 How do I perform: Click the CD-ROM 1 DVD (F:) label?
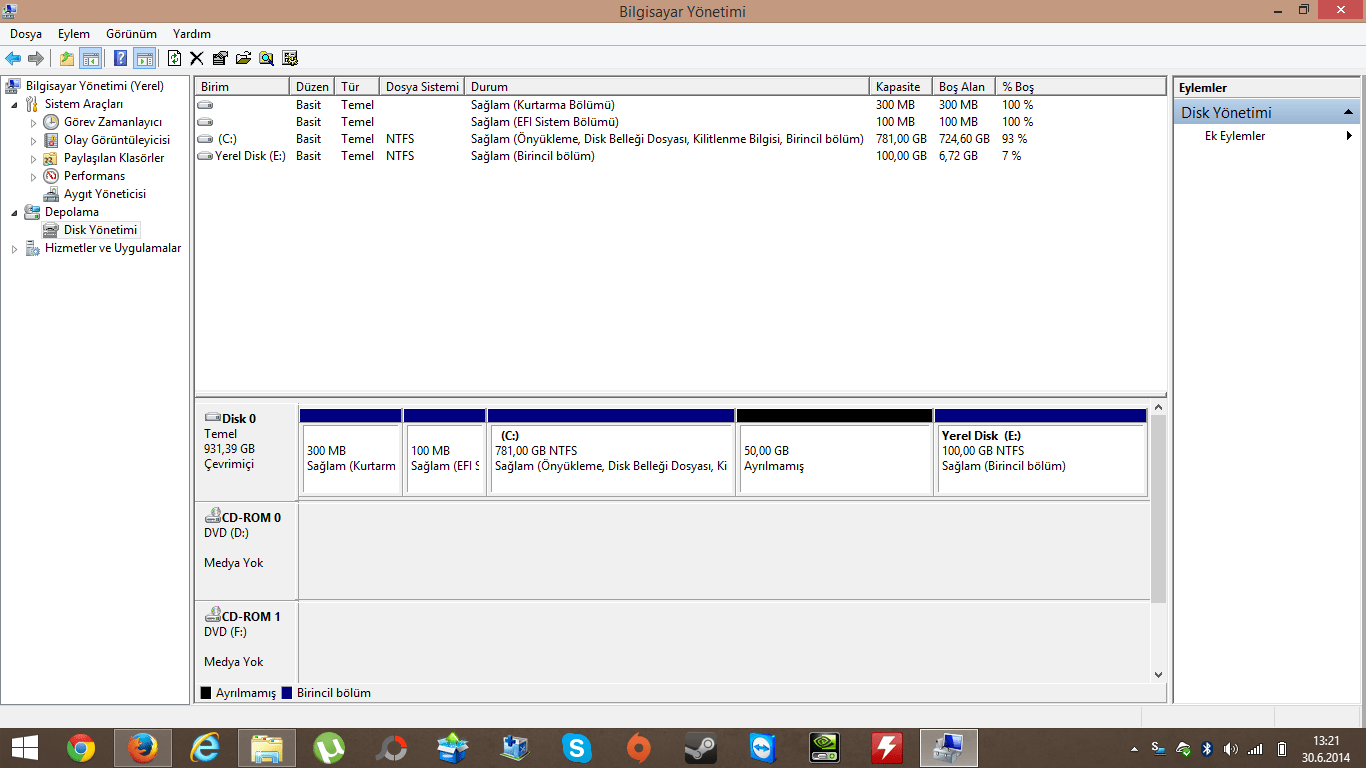pyautogui.click(x=246, y=641)
